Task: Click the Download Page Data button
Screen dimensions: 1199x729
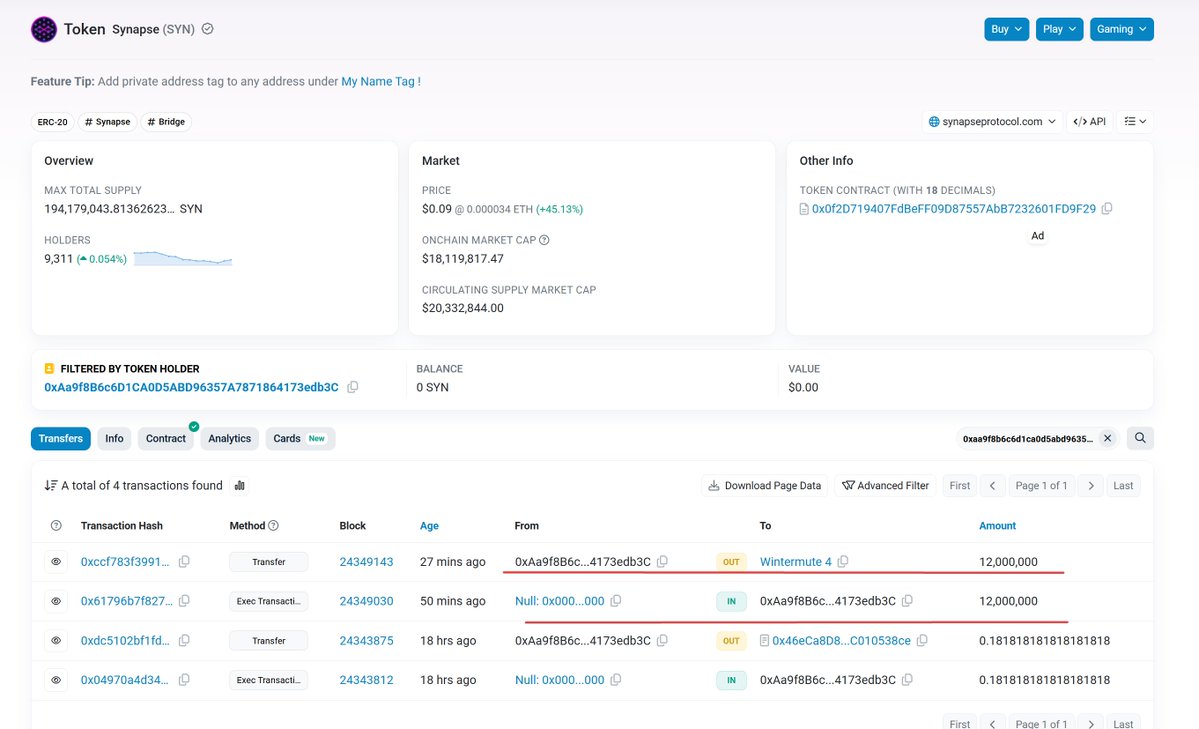Action: [765, 486]
